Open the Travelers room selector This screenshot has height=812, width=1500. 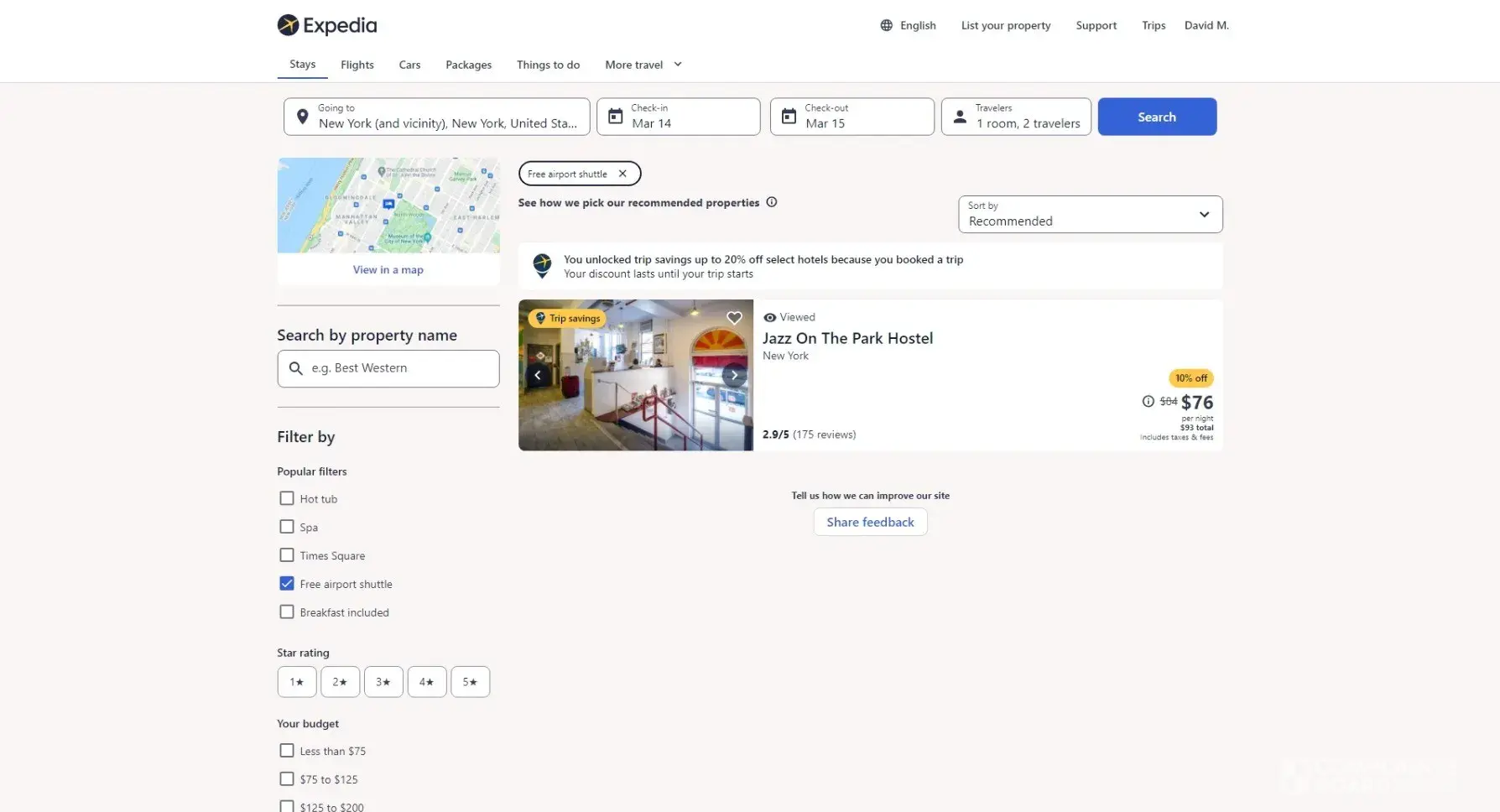click(1016, 117)
